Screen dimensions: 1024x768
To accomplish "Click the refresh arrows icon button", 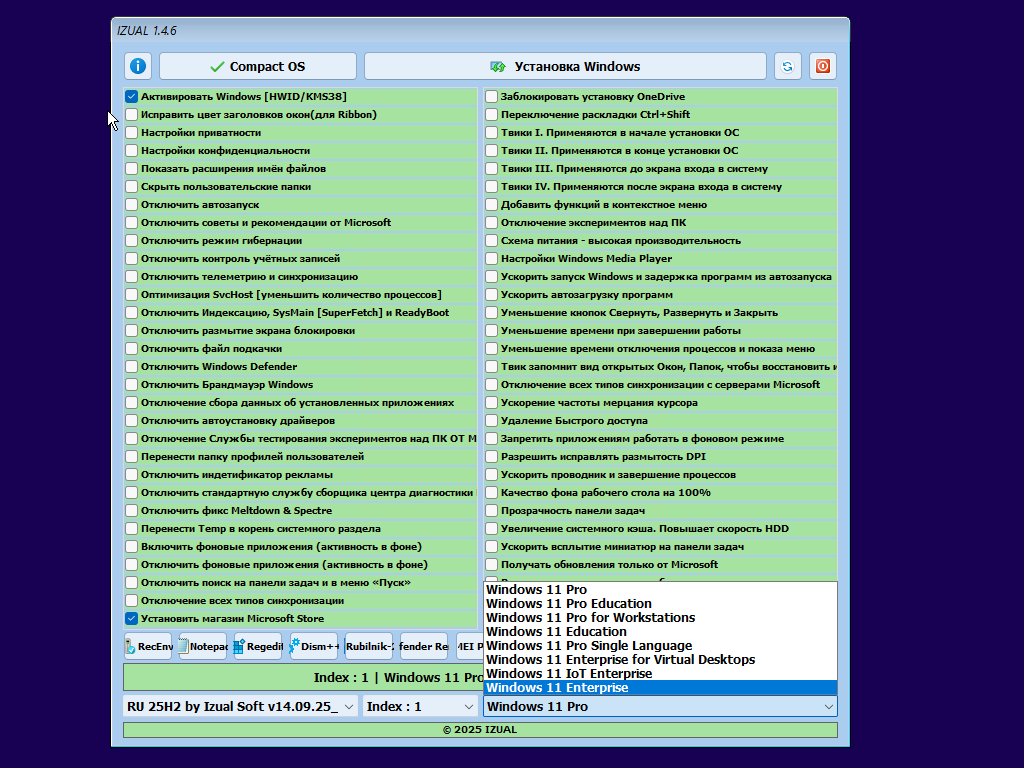I will 788,66.
